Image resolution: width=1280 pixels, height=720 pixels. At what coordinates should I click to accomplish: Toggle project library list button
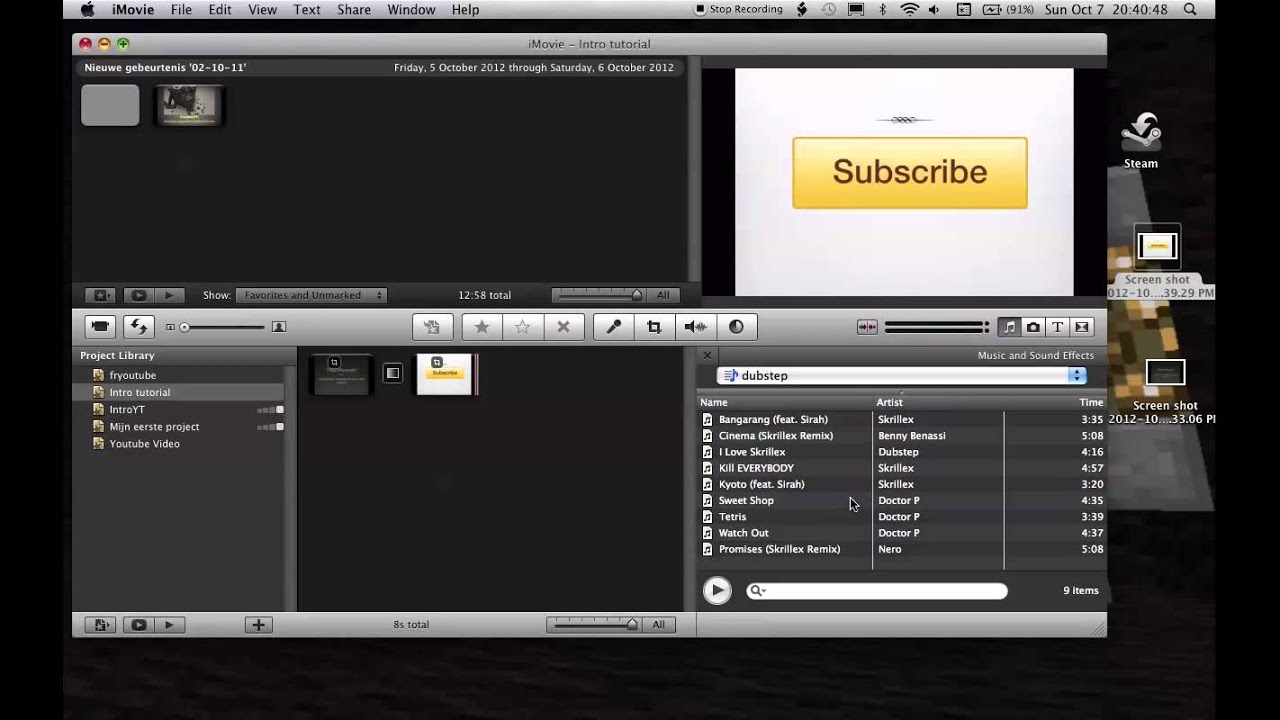click(x=100, y=625)
